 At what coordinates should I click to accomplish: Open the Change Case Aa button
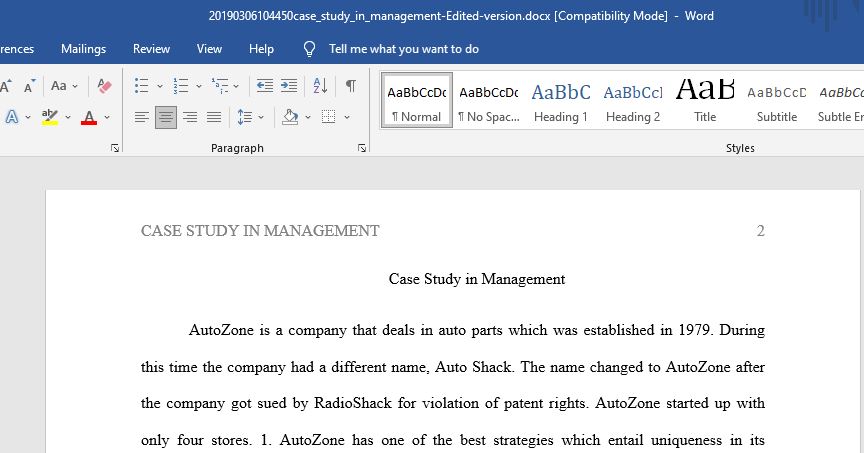[x=59, y=86]
